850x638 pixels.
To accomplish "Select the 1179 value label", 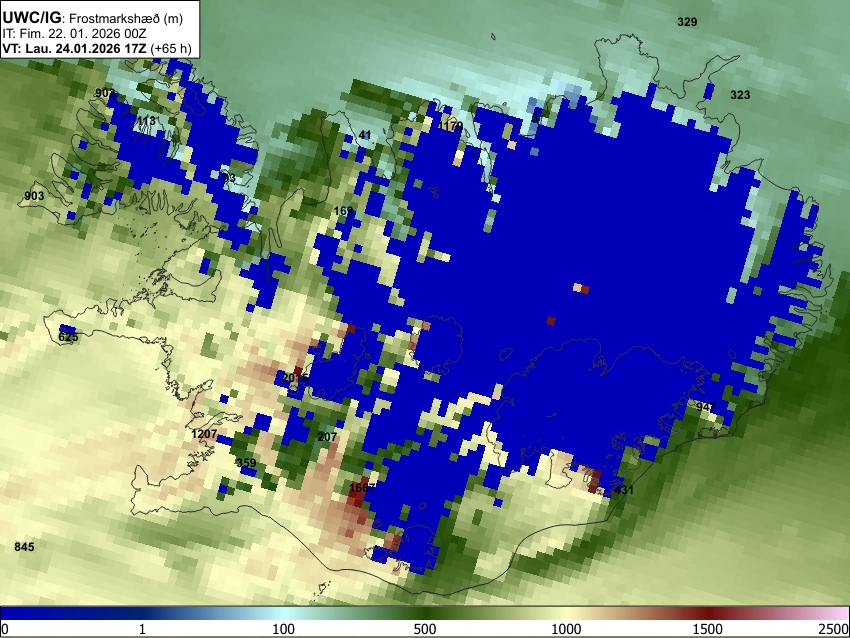I will [450, 126].
